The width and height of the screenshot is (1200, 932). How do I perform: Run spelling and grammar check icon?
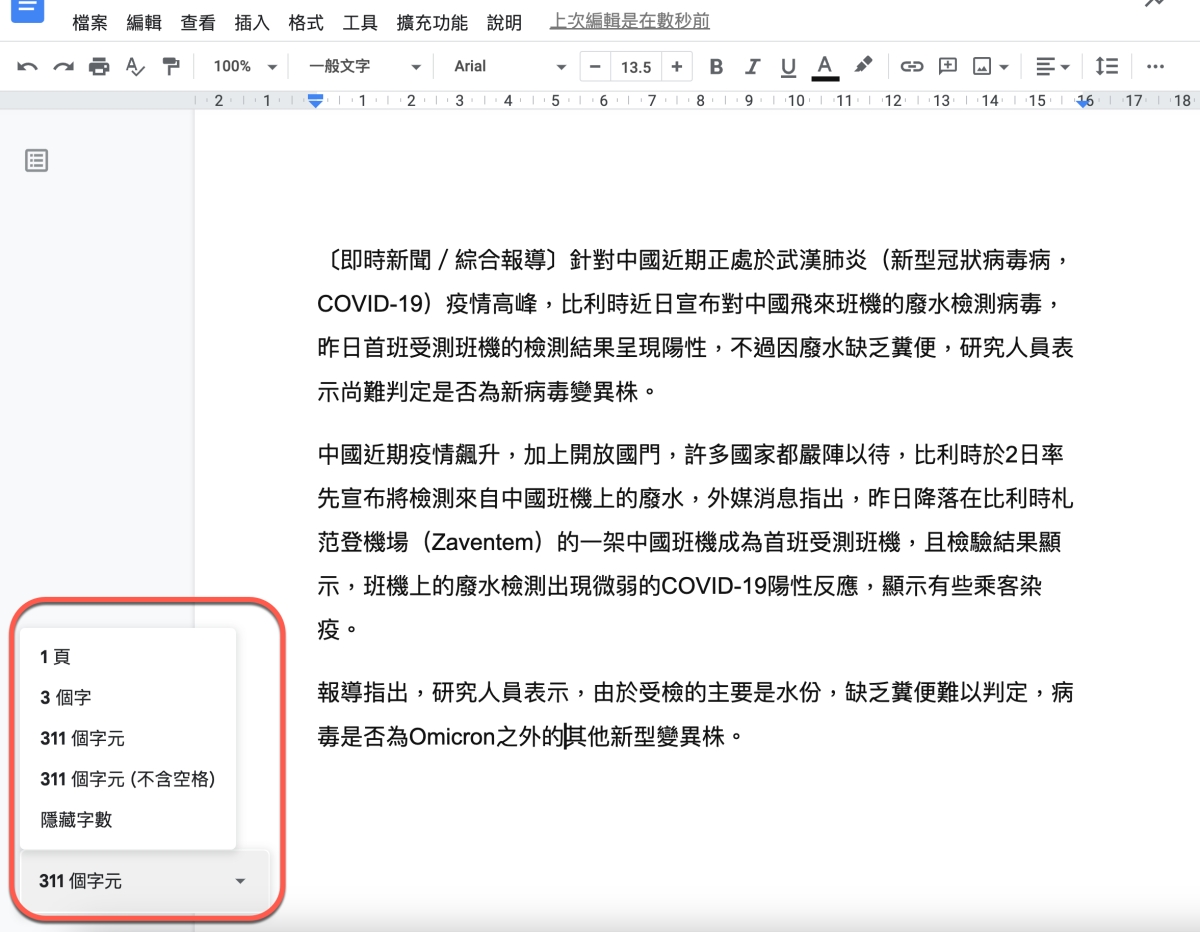pos(135,67)
